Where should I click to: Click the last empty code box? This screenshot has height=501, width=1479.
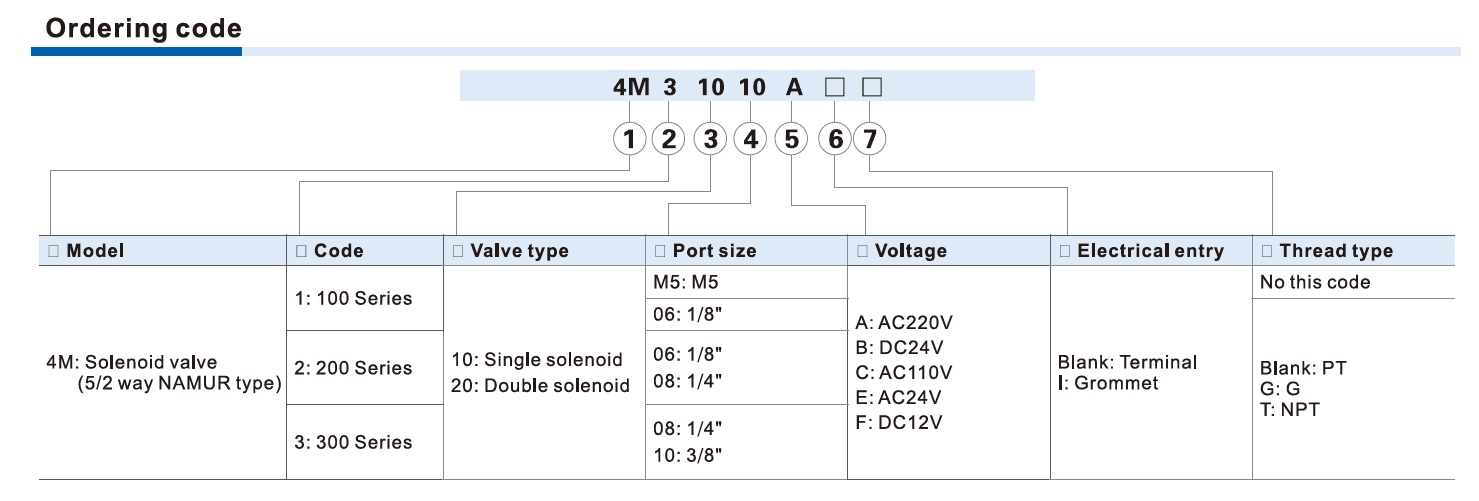tap(871, 88)
